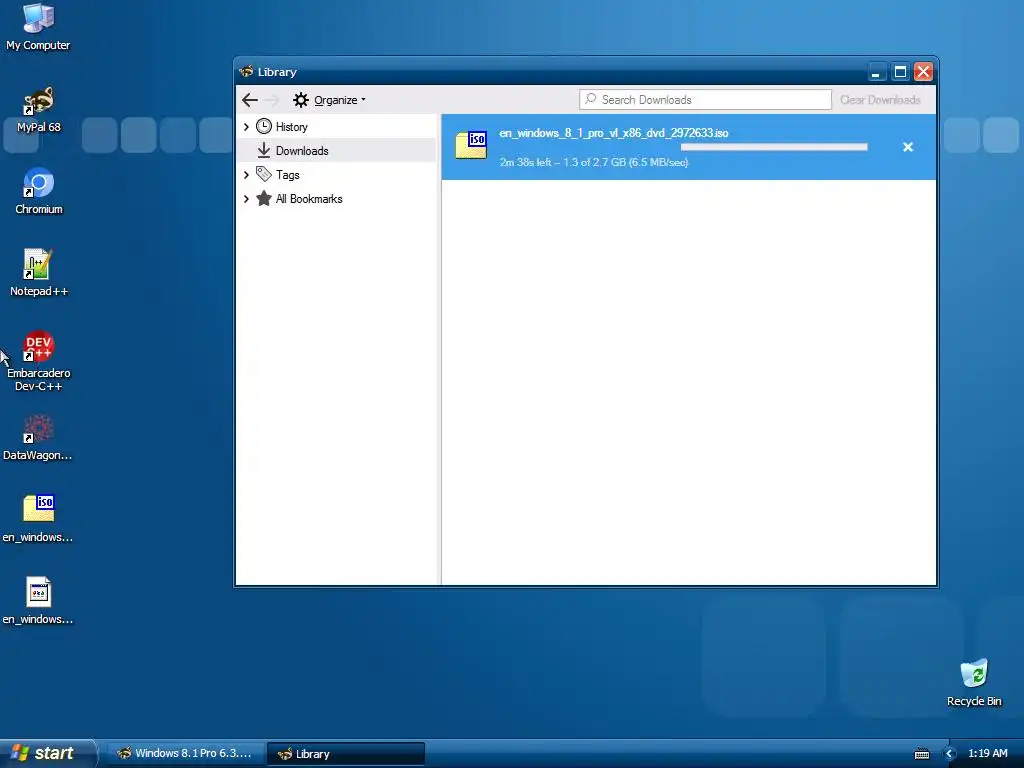Click the History clock icon
The width and height of the screenshot is (1024, 768).
(x=264, y=126)
